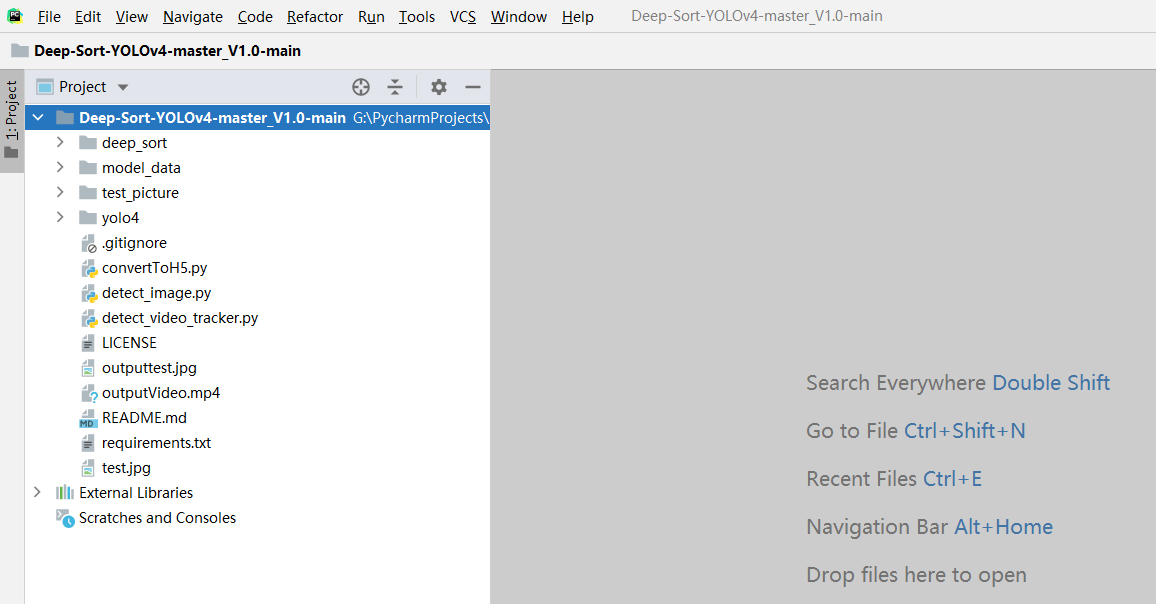Open the View menu
The image size is (1156, 604).
pos(132,16)
